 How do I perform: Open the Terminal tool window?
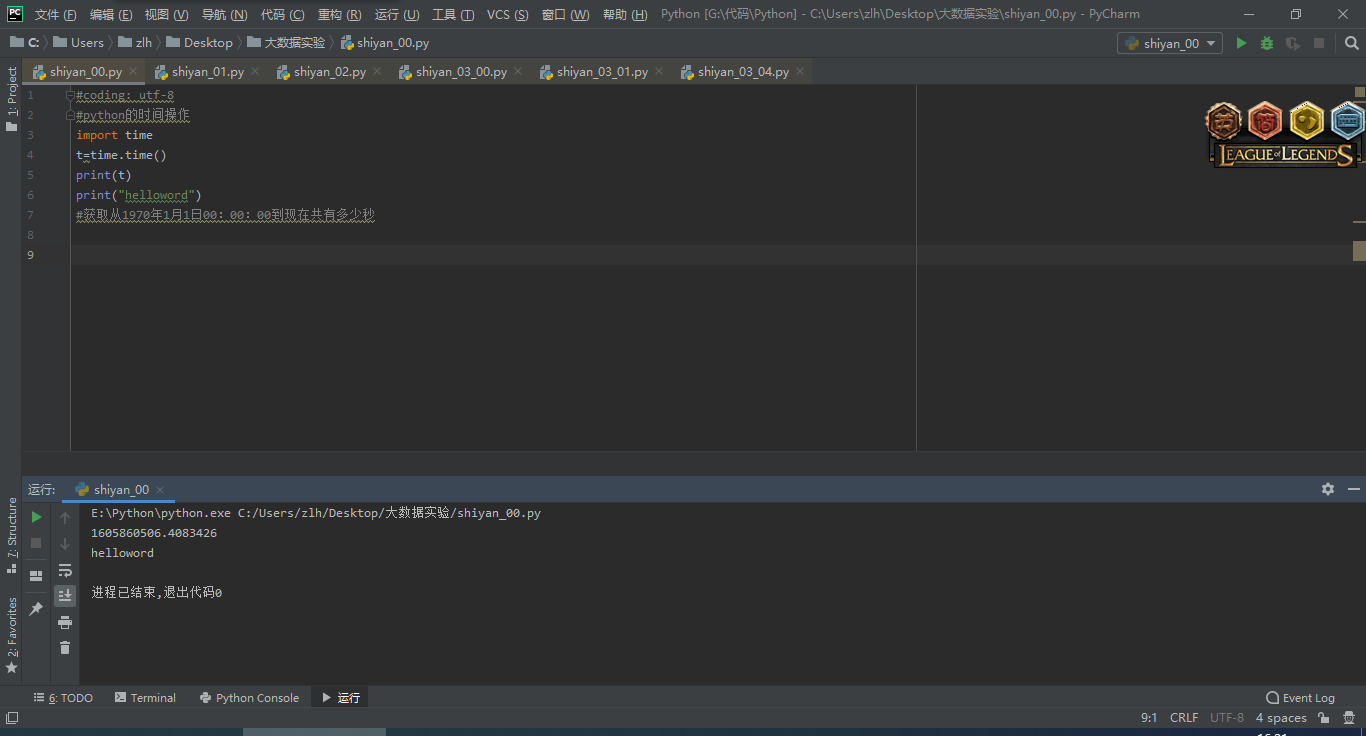pyautogui.click(x=145, y=698)
